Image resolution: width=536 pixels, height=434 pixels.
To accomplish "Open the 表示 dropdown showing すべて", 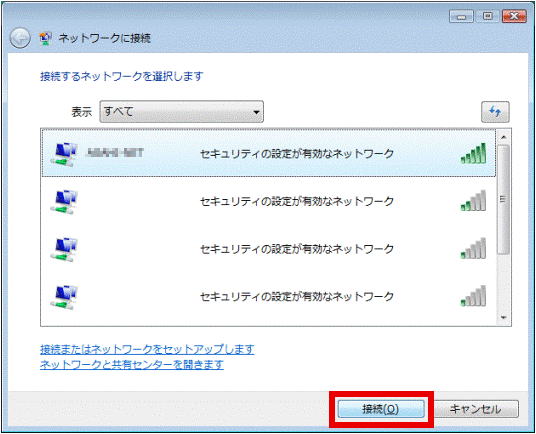I will [x=182, y=111].
